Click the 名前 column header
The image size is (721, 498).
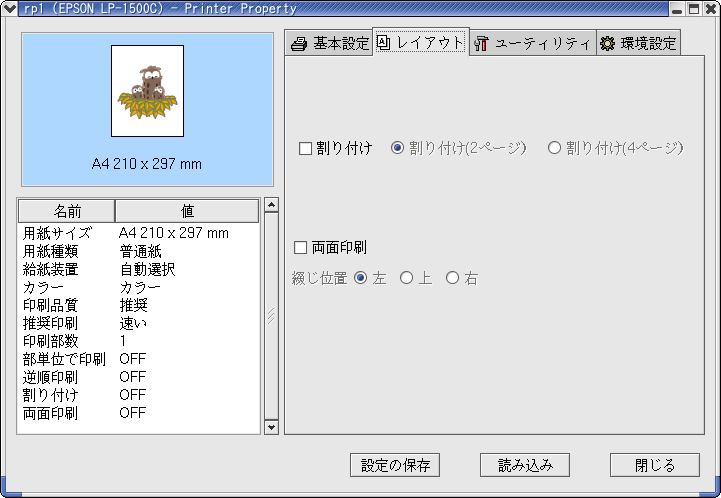pyautogui.click(x=67, y=210)
